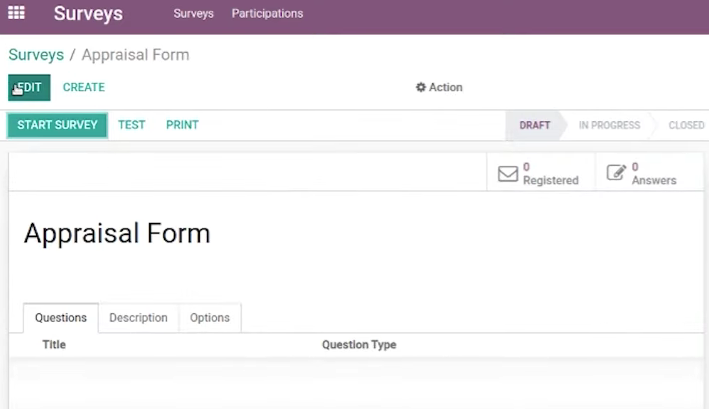Open the Participations menu
709x409 pixels.
267,14
